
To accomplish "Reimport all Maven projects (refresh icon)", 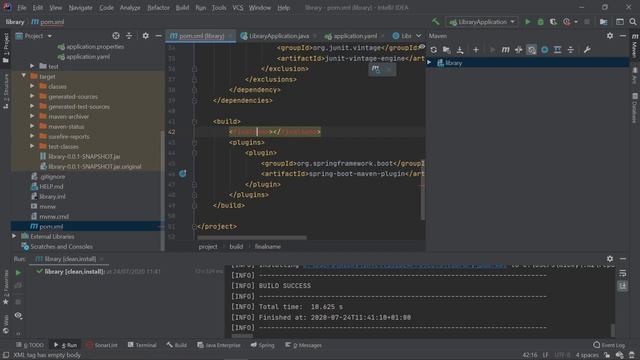I will pos(433,50).
